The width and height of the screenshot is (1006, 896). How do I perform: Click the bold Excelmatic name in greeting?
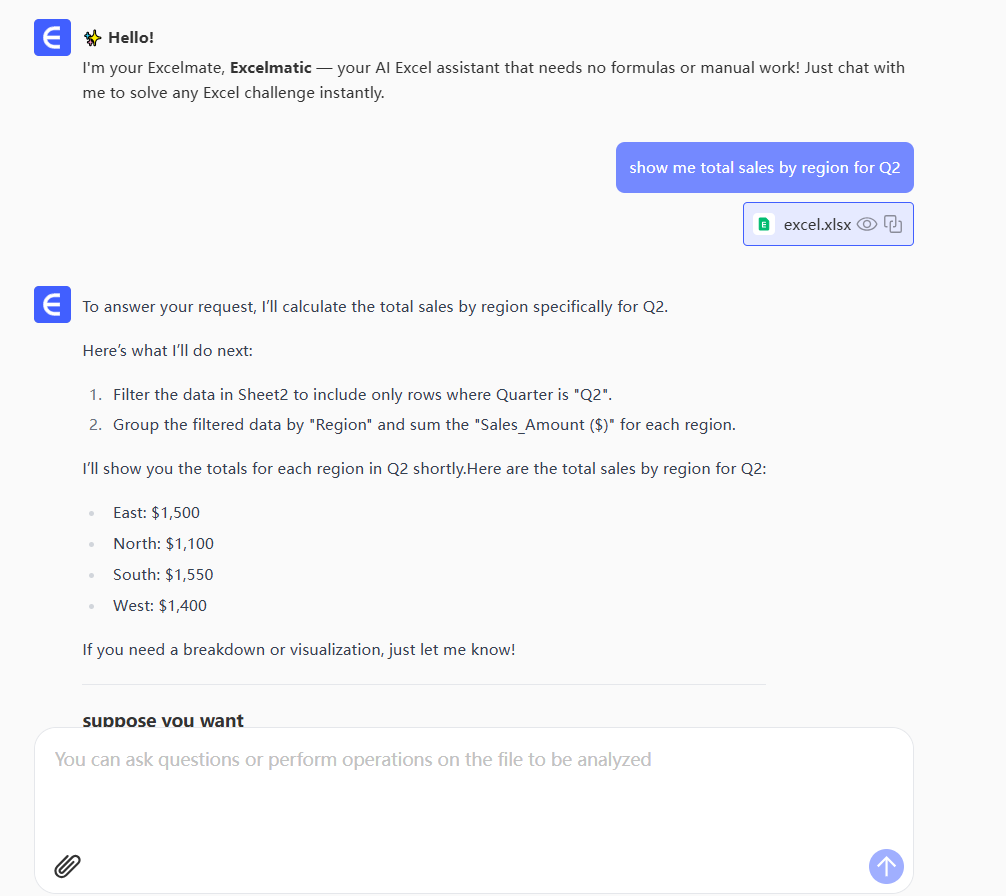(270, 68)
